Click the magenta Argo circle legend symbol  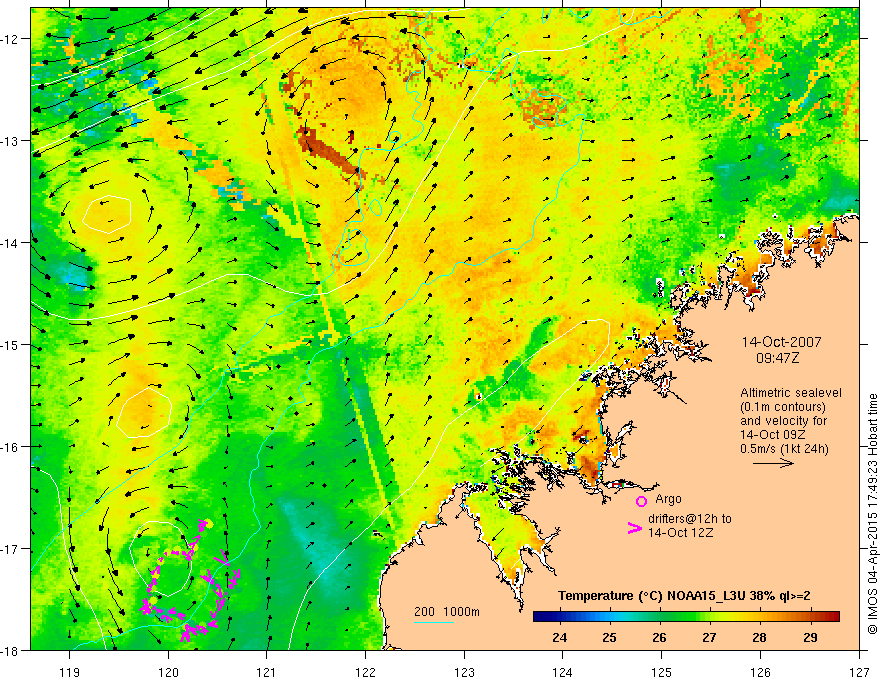click(641, 502)
